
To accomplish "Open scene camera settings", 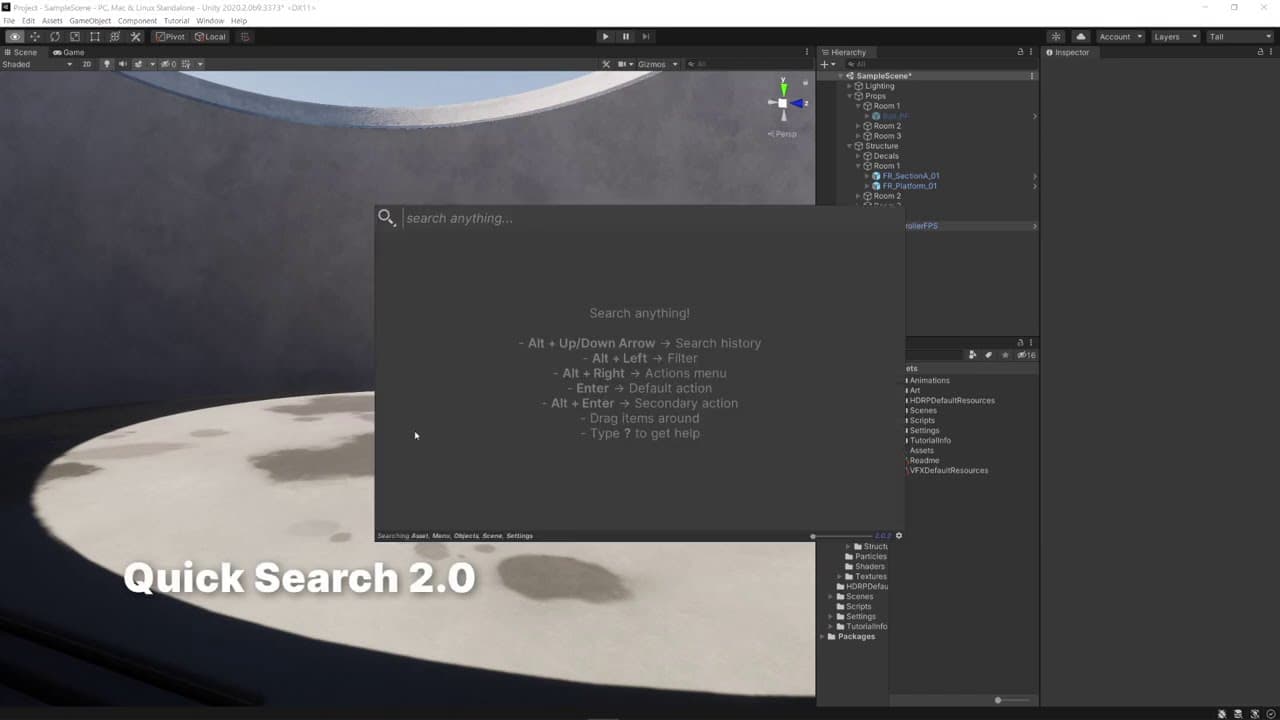I will pos(625,64).
